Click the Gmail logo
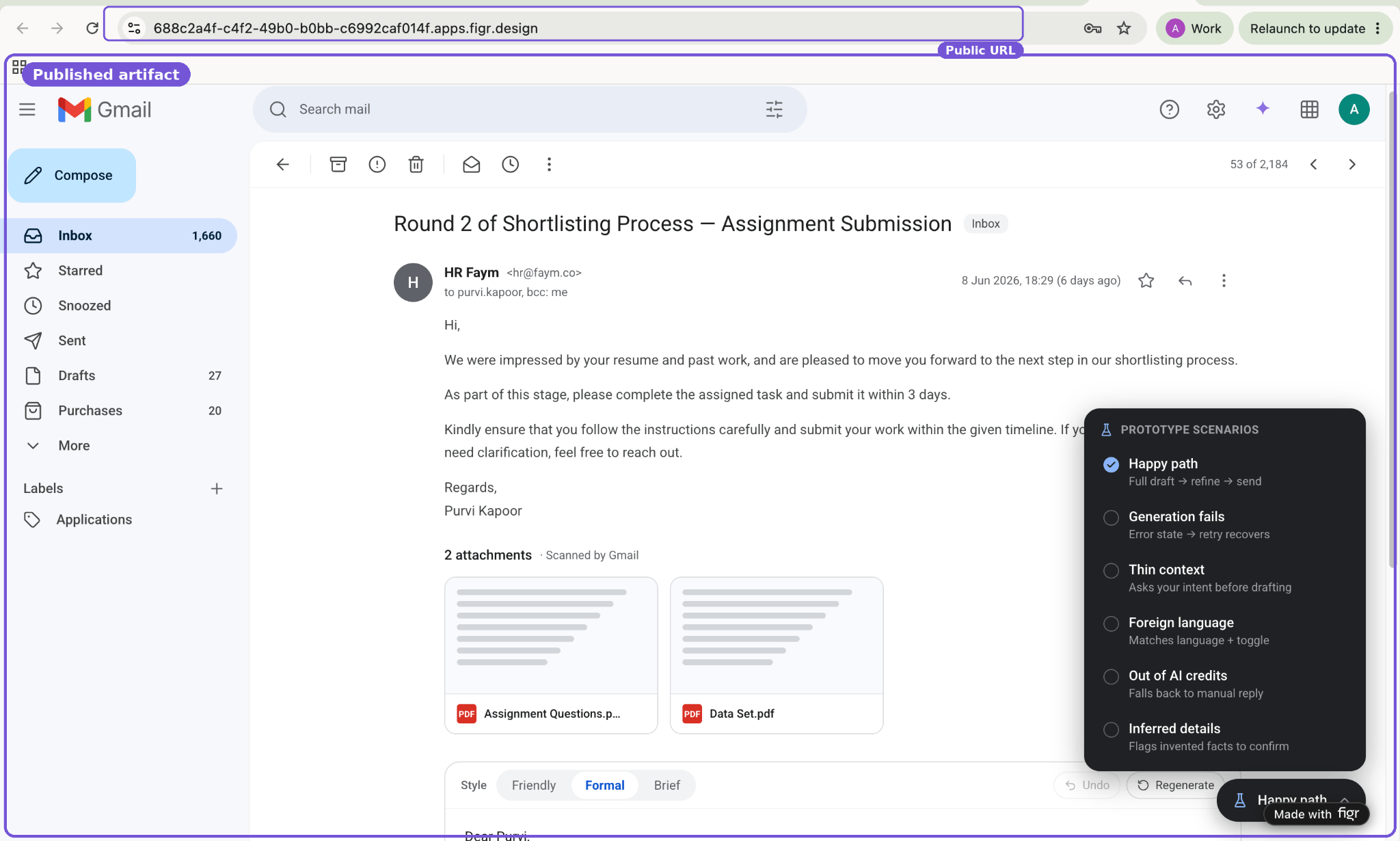 click(x=105, y=109)
